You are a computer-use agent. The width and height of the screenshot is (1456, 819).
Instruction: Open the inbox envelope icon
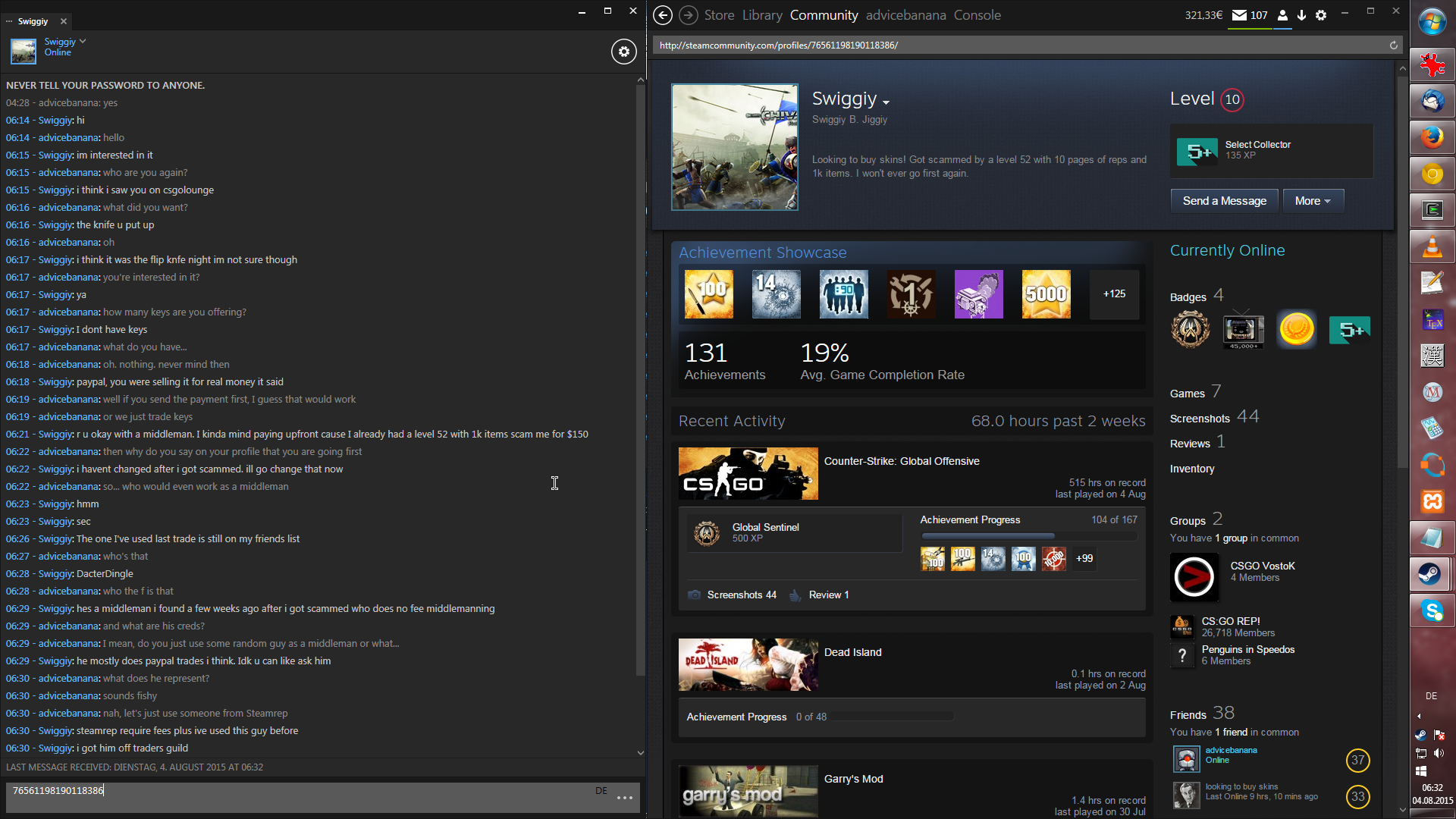(x=1239, y=15)
